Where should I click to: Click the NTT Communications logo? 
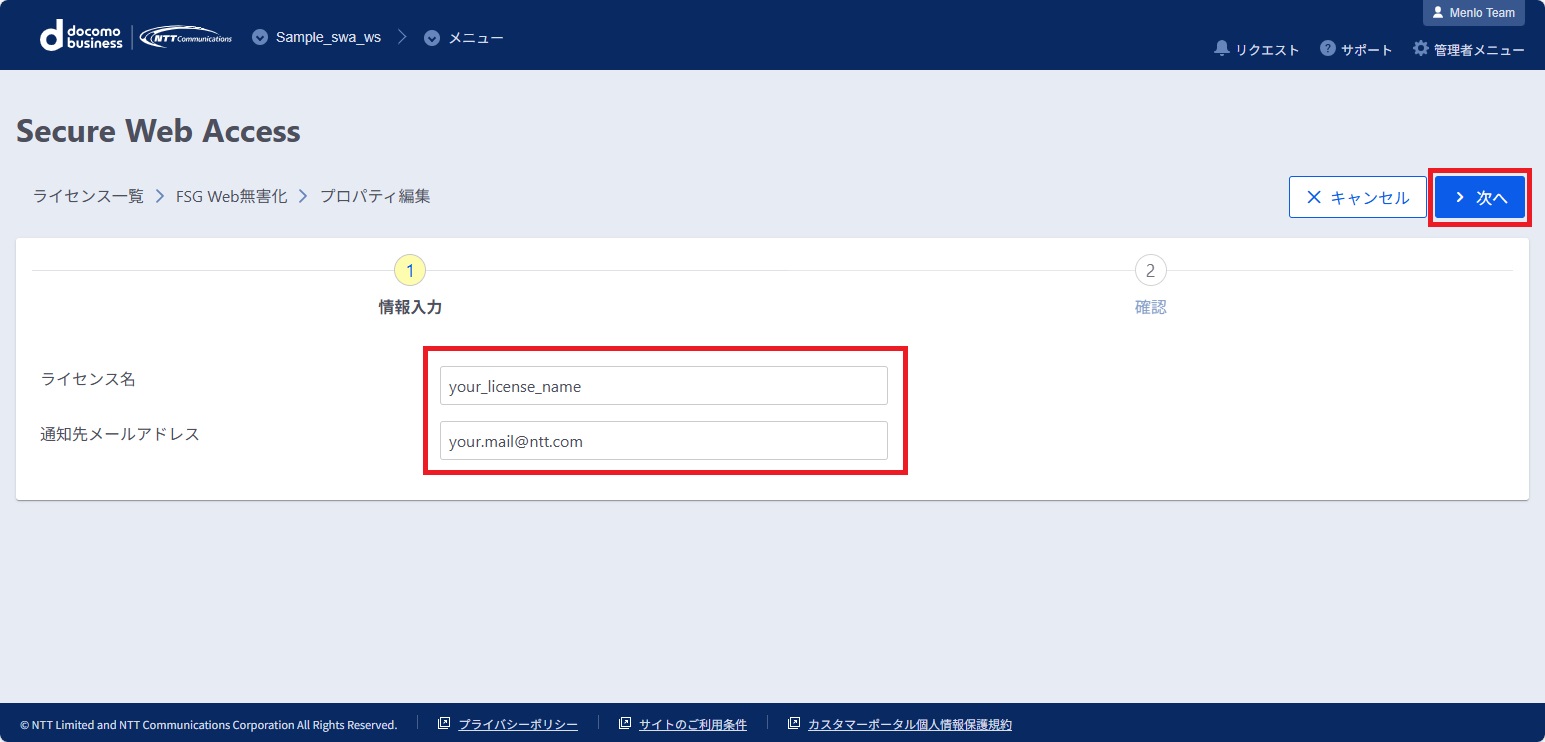[x=186, y=38]
